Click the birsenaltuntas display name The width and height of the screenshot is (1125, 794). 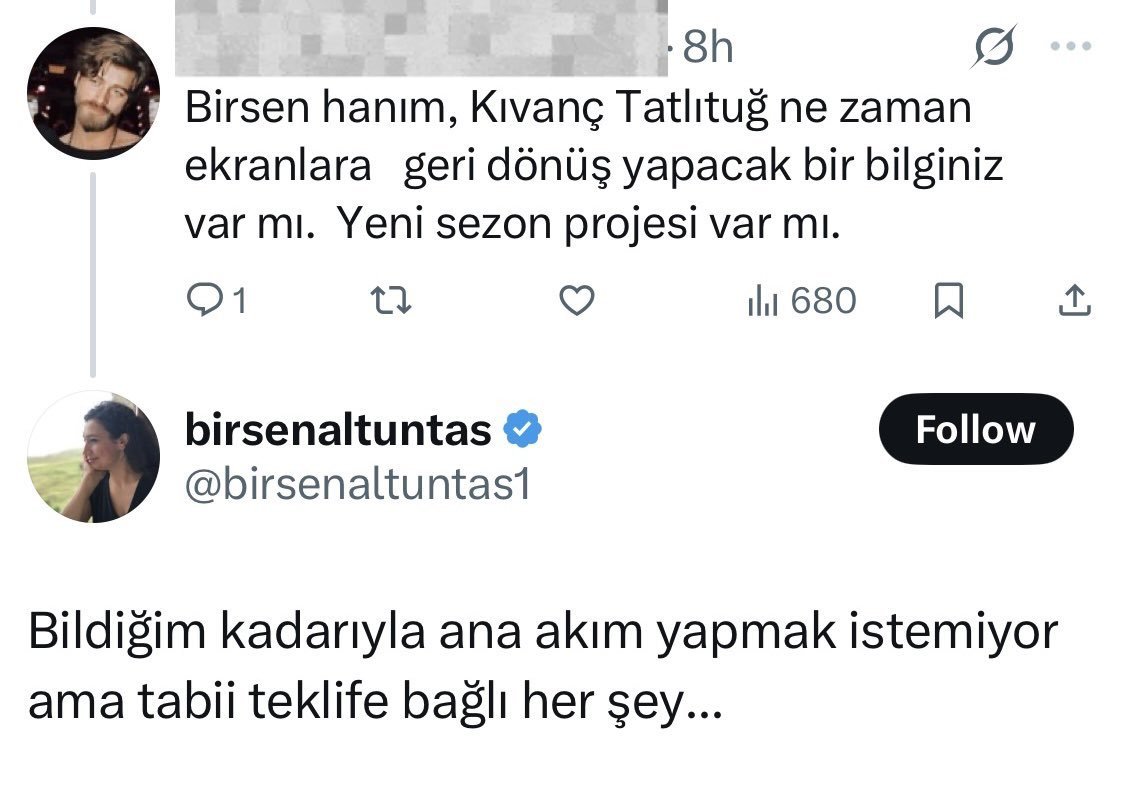click(x=338, y=430)
